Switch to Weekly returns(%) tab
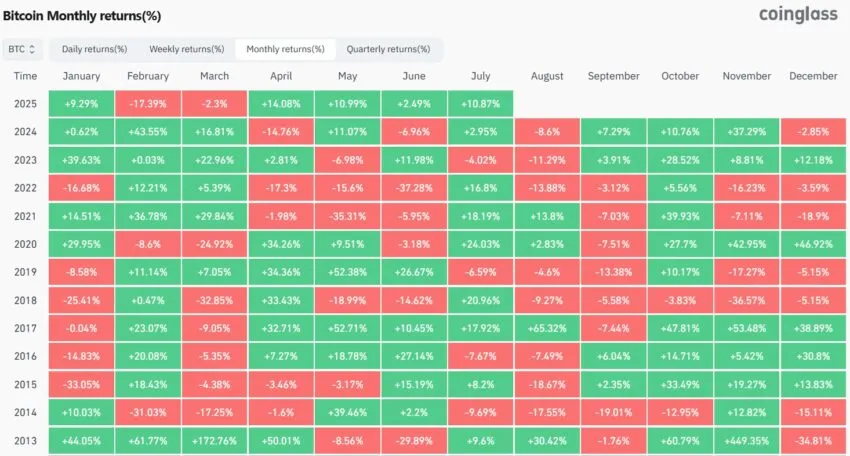Screen dimensions: 850x456 point(186,49)
